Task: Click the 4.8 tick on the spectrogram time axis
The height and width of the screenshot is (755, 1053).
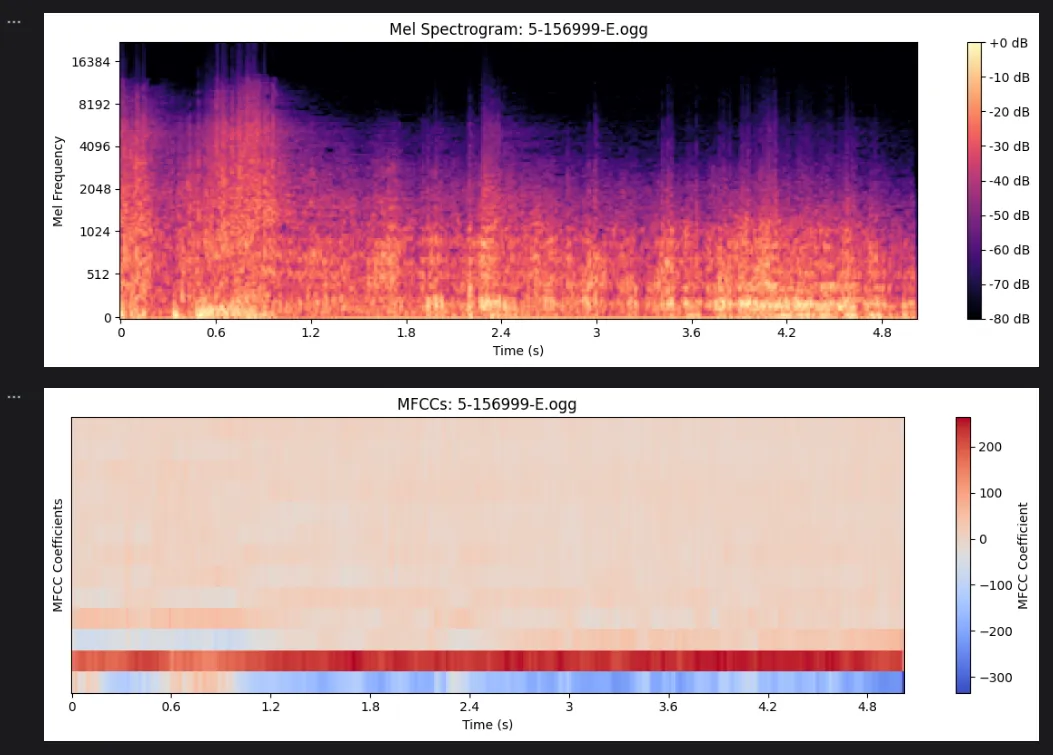Action: (882, 332)
